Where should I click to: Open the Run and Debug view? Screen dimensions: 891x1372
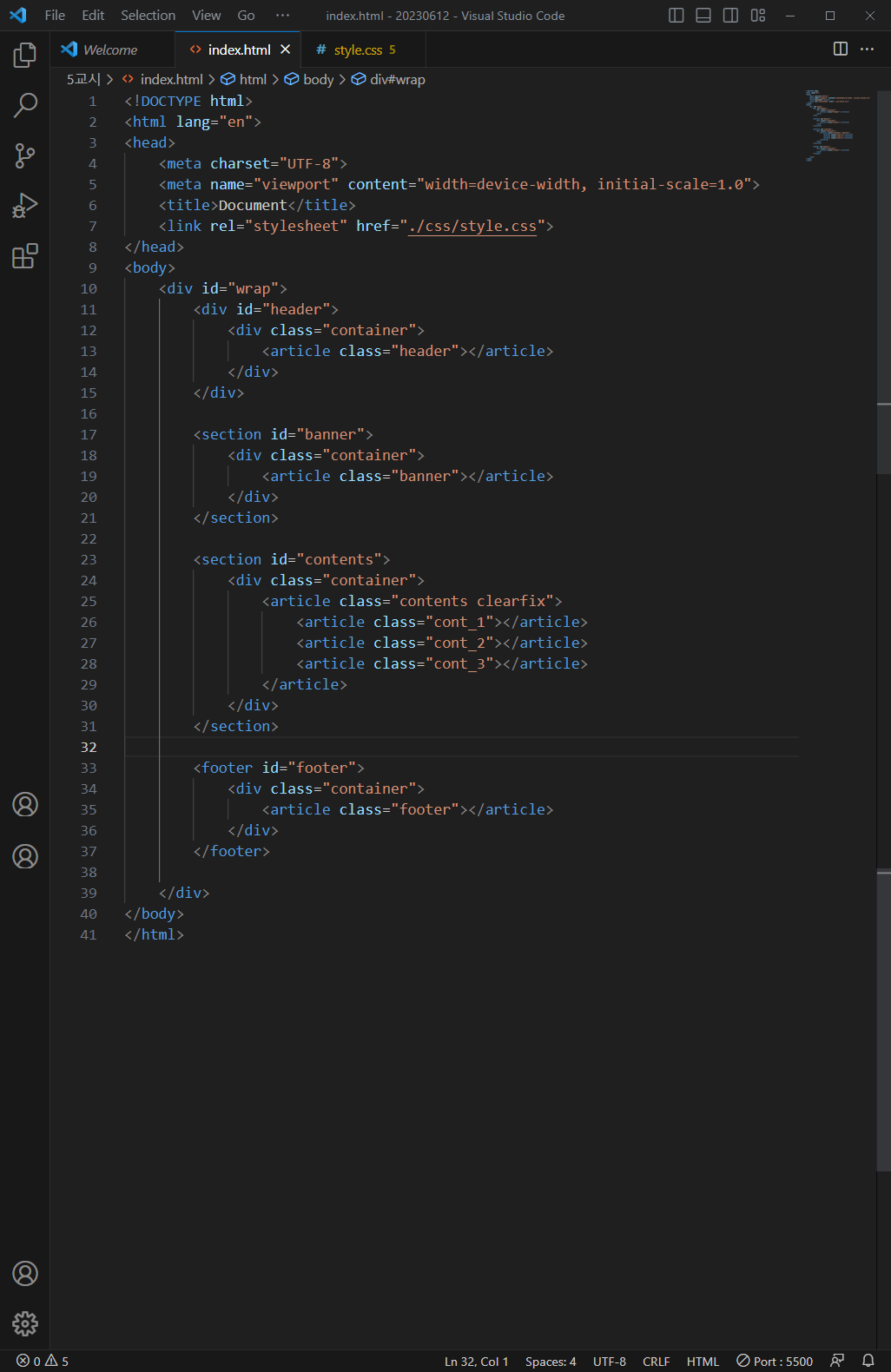tap(25, 206)
